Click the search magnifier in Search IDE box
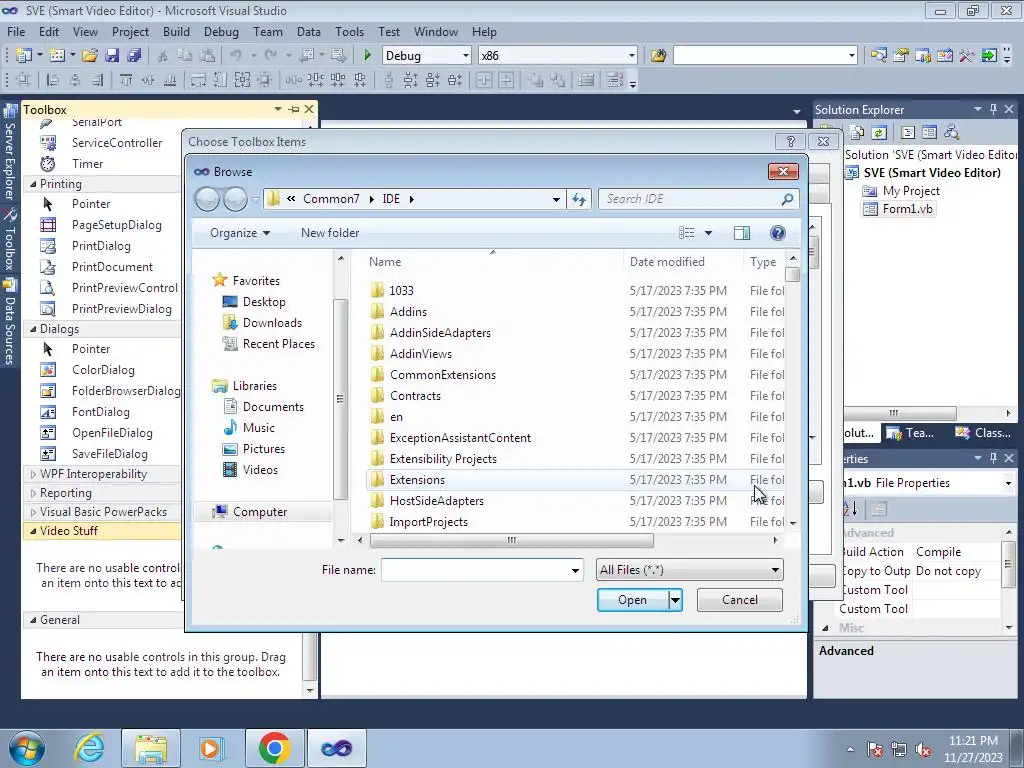 (x=788, y=199)
